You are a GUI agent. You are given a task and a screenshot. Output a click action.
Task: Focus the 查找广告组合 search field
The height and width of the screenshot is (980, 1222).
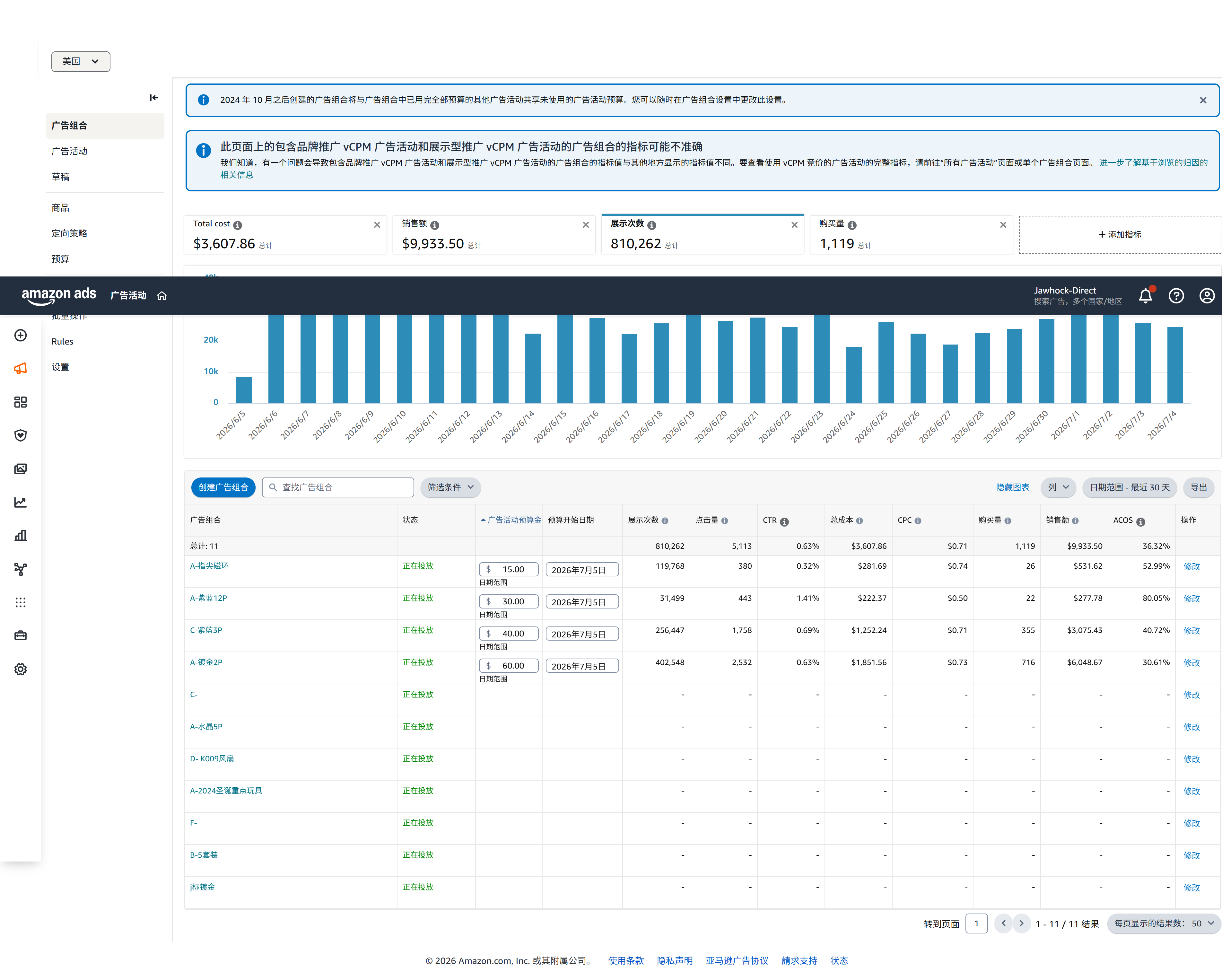[x=338, y=487]
